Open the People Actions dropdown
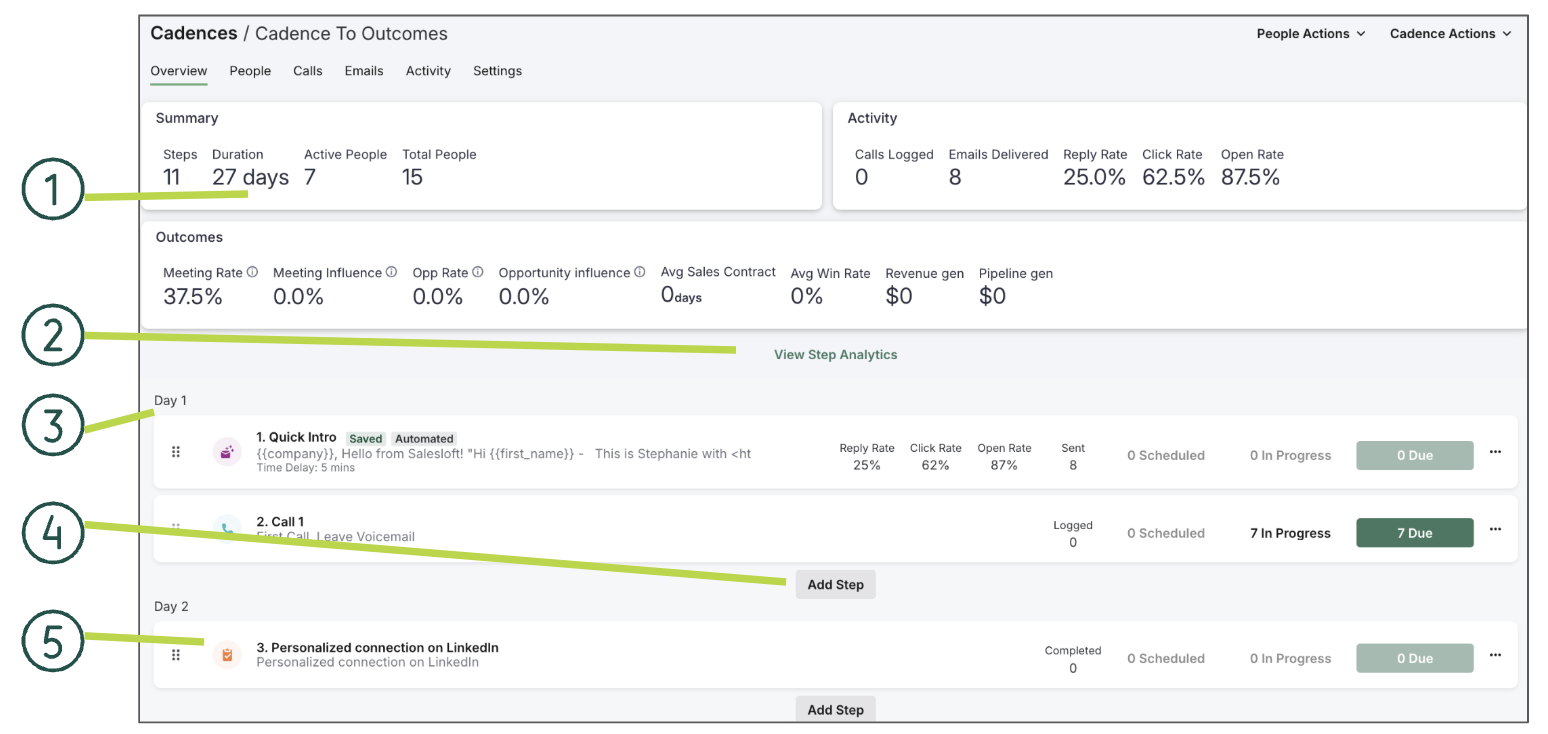1548x734 pixels. pos(1311,33)
